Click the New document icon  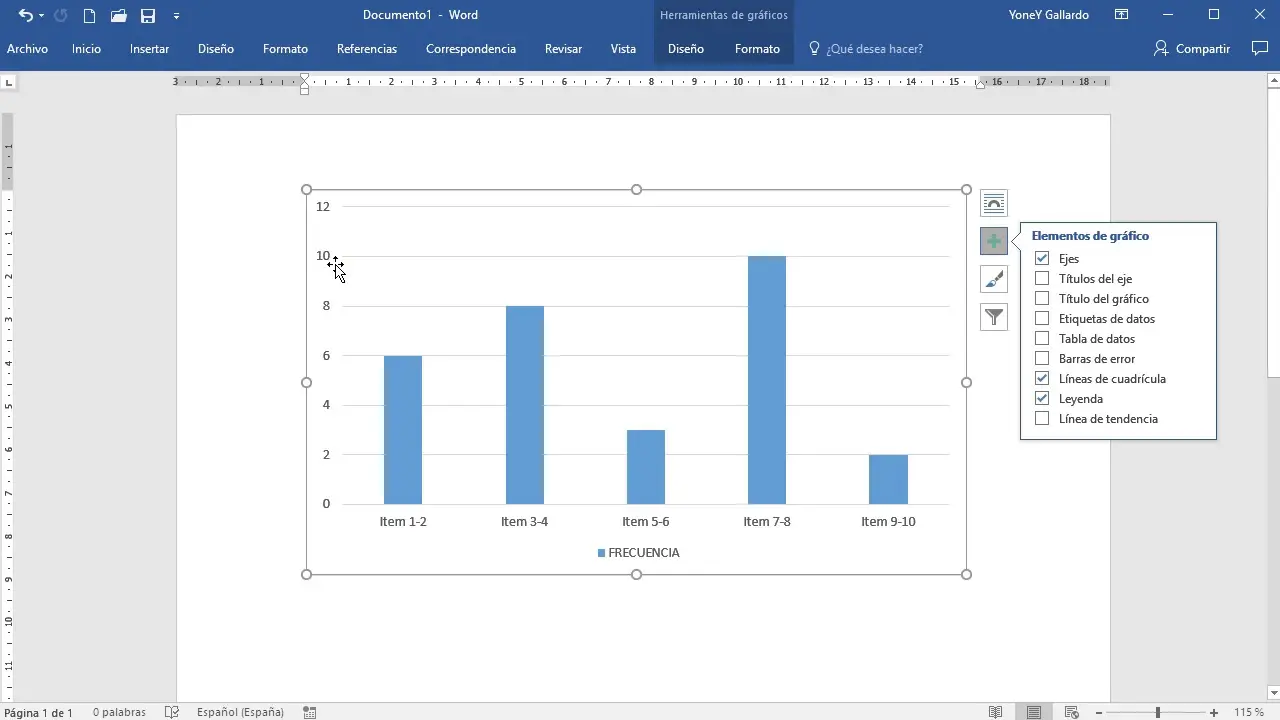[x=89, y=15]
